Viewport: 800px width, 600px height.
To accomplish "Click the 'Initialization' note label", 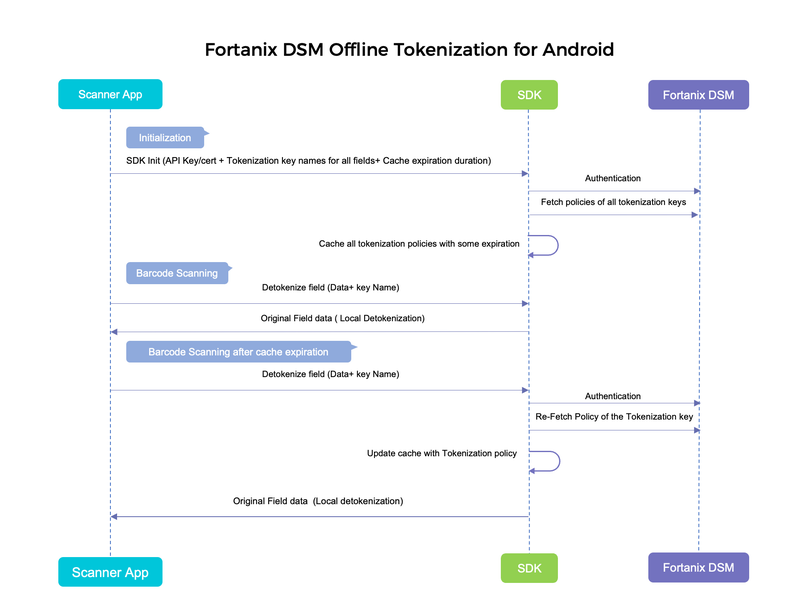I will [x=165, y=138].
